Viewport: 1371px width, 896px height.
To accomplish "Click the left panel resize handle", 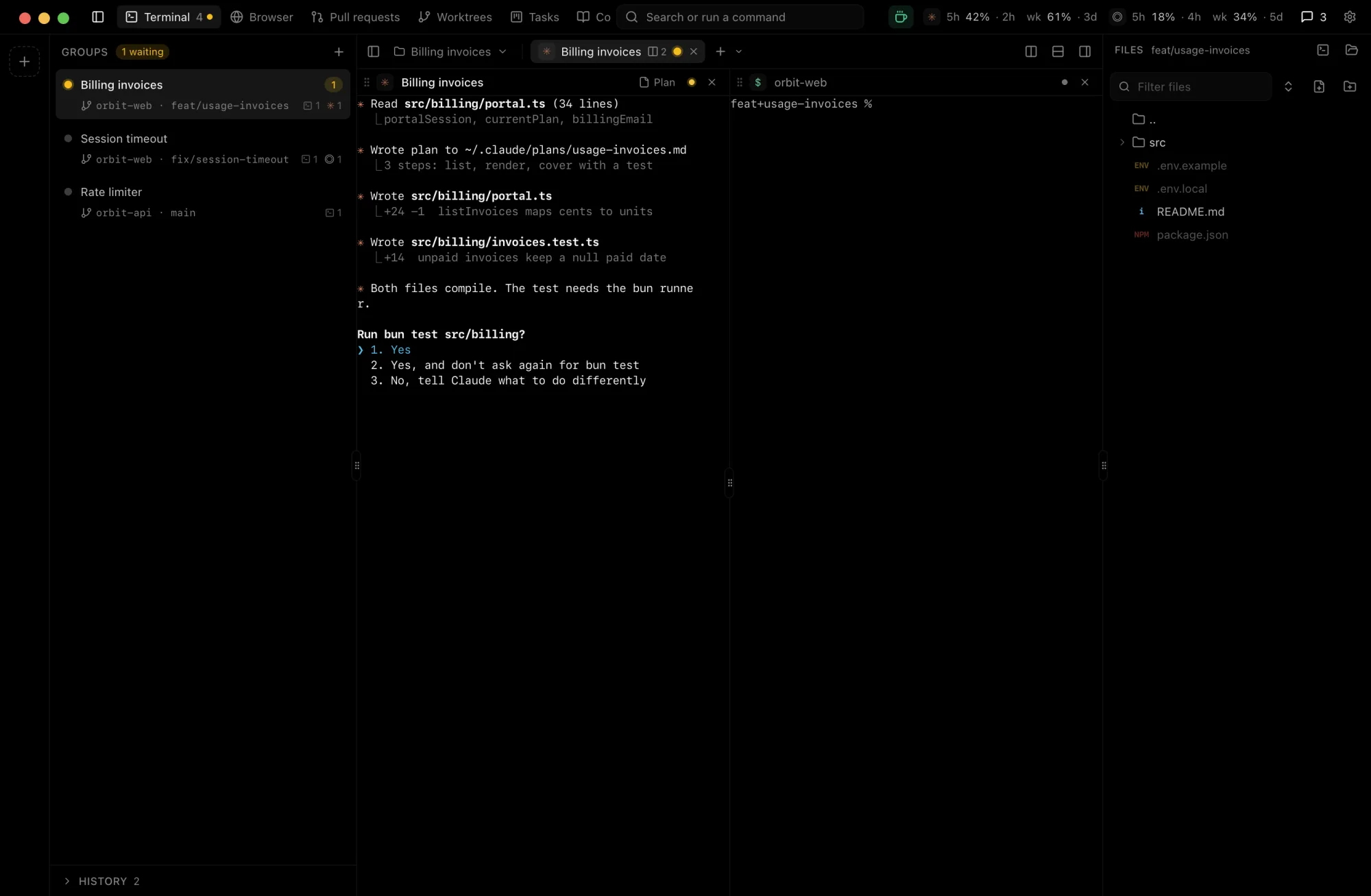I will pos(356,465).
